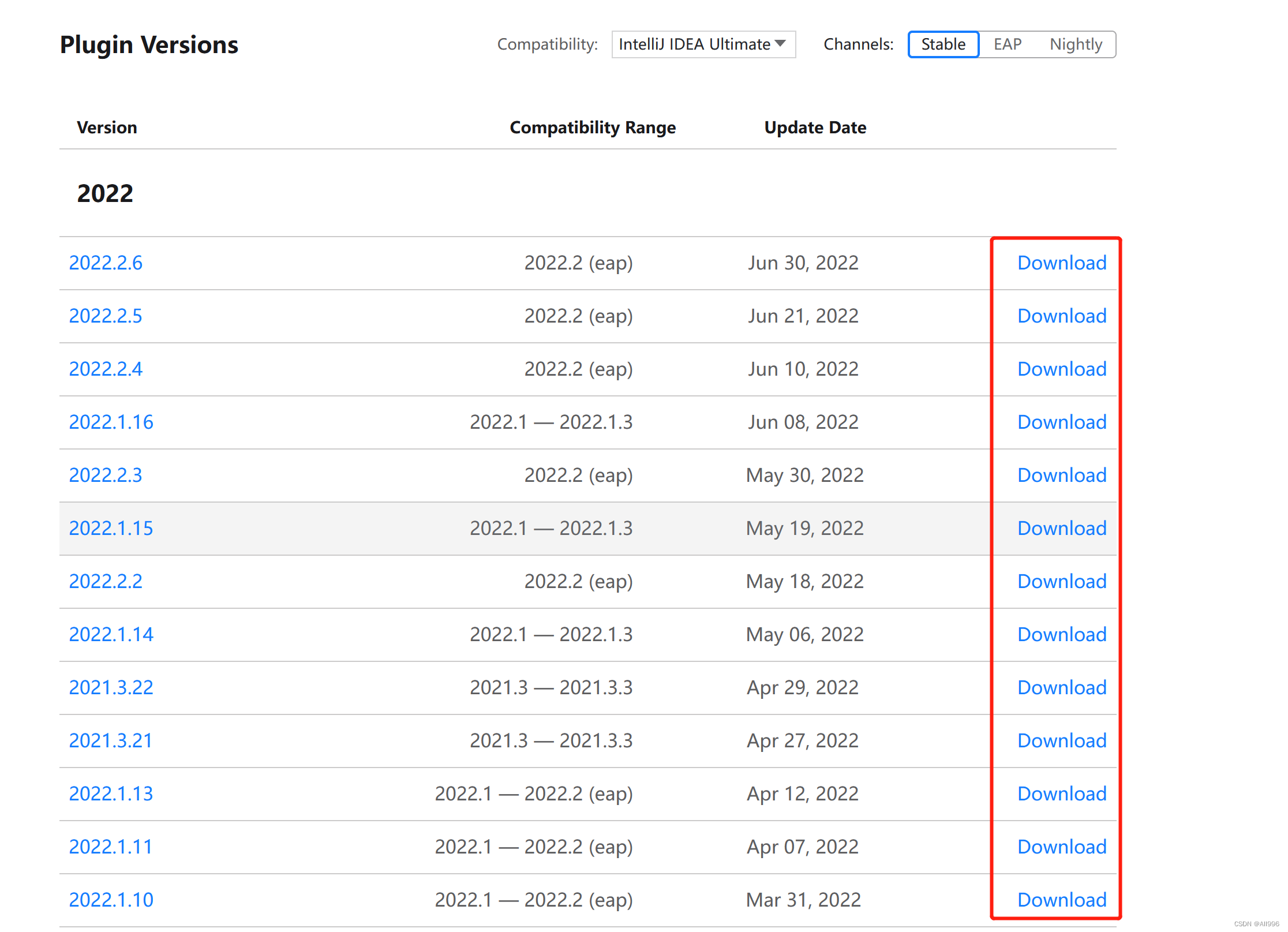Screen dimensions: 1288x932
Task: Download version 2022.2.2
Action: coord(1061,581)
